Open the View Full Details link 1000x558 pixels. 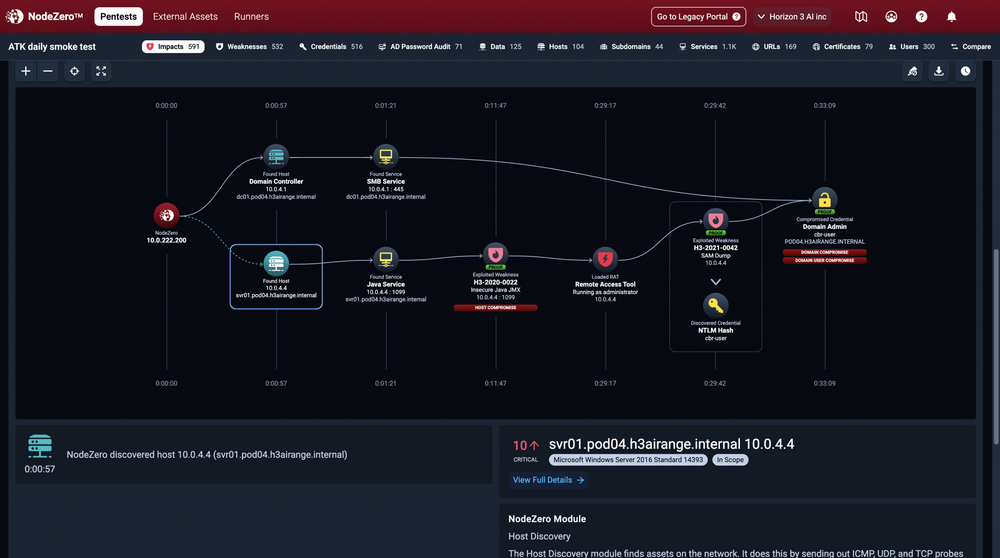click(x=548, y=480)
